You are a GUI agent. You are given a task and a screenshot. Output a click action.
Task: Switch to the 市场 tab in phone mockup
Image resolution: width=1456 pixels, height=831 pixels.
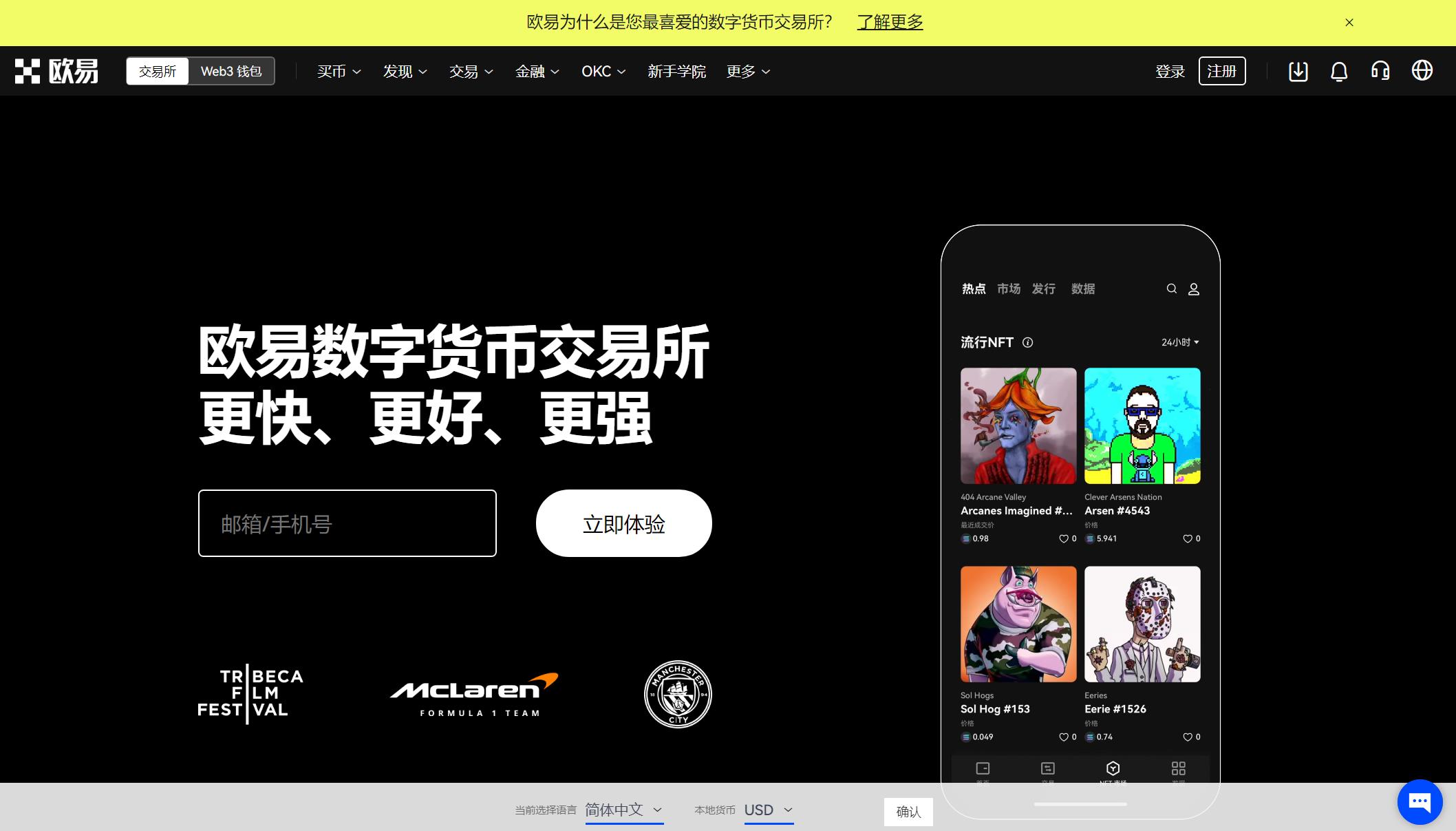(x=1009, y=288)
